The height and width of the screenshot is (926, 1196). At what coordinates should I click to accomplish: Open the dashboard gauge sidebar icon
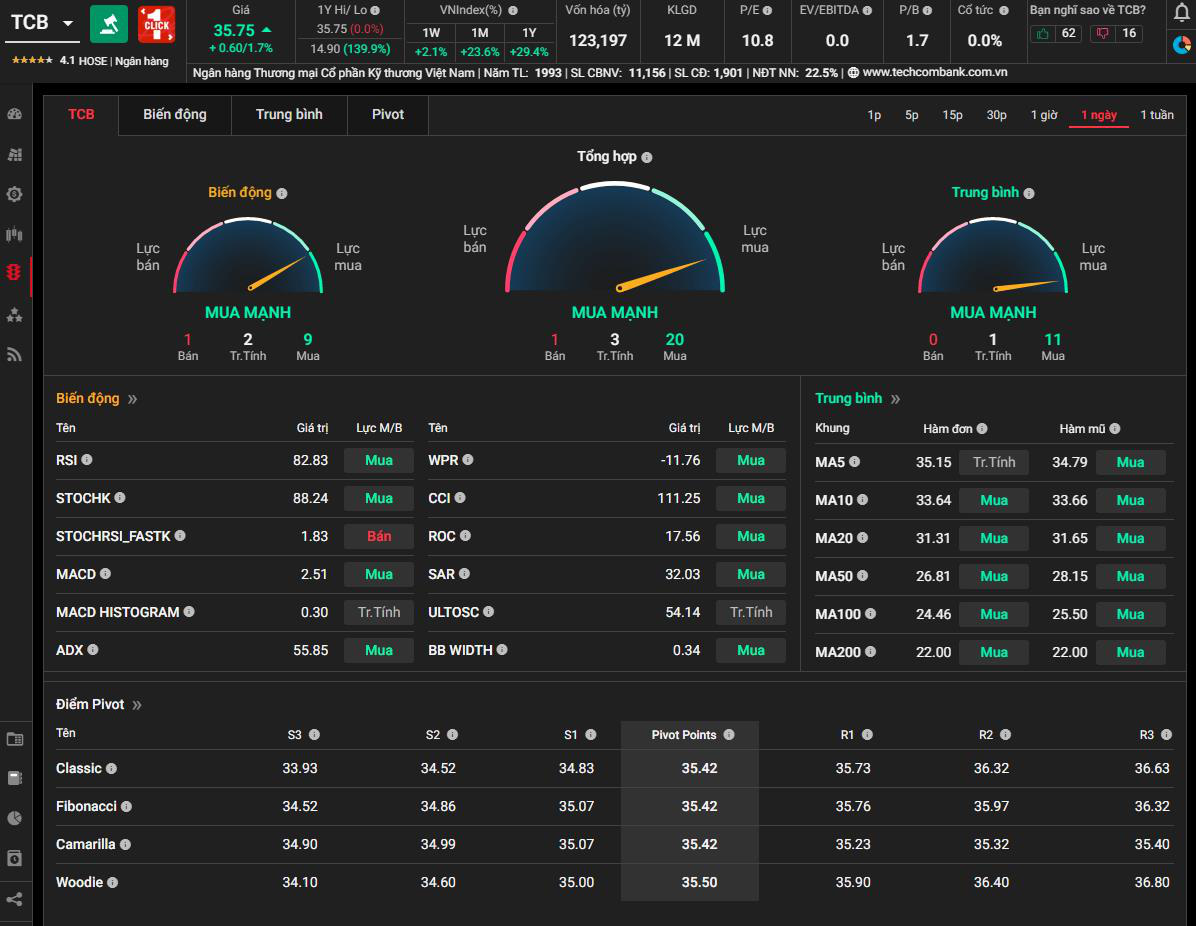click(14, 114)
